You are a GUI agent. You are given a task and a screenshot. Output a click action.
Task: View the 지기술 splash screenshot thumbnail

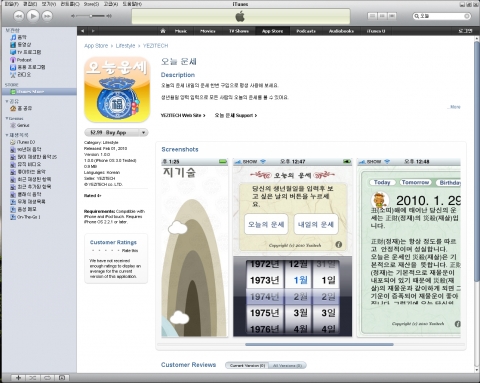(195, 248)
